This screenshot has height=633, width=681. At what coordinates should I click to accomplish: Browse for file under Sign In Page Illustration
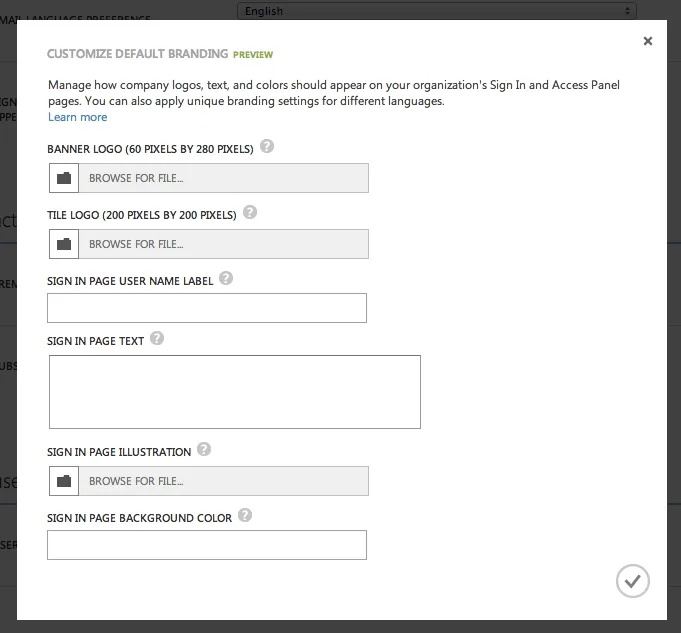(x=224, y=481)
